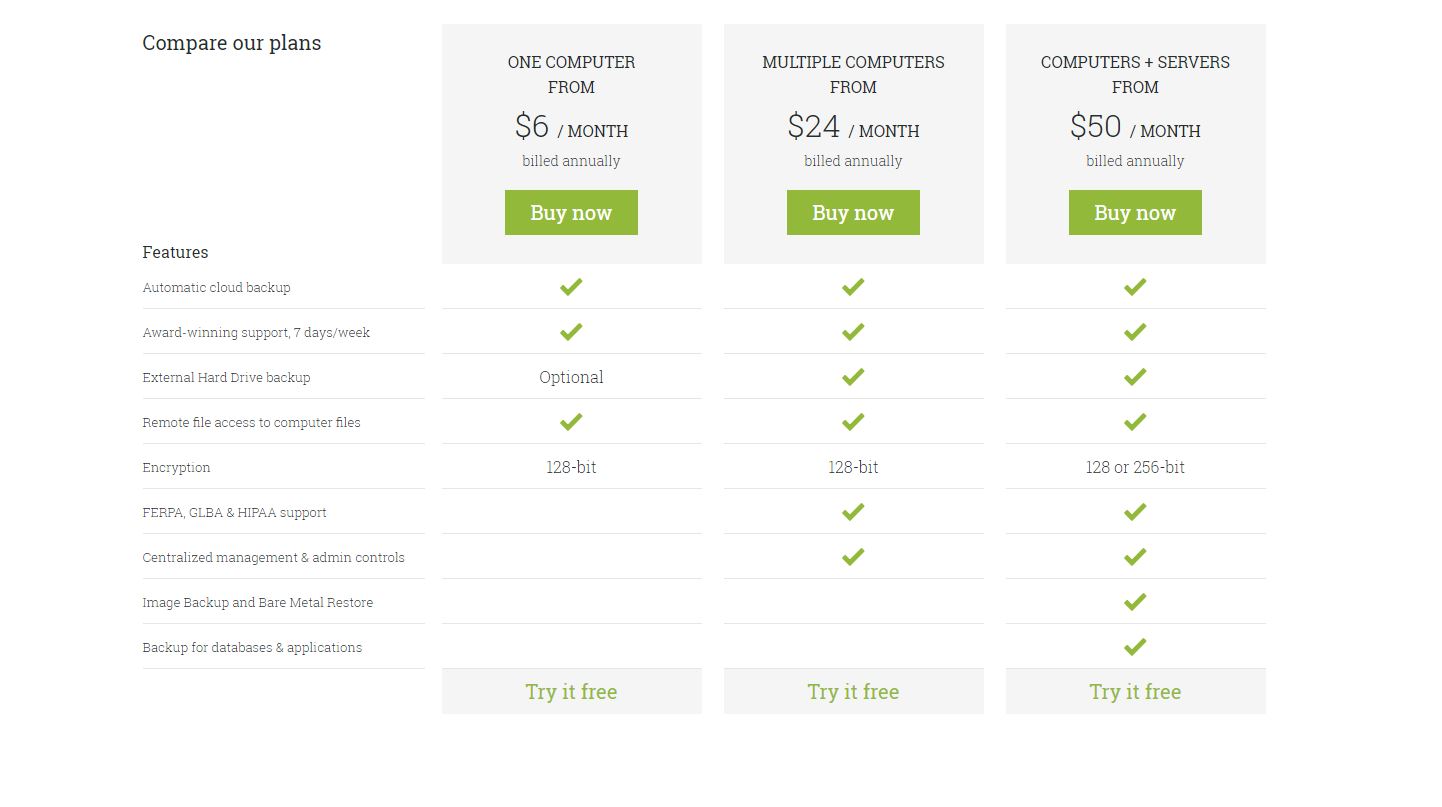Select the 128 or 256-bit encryption text

tap(1135, 466)
